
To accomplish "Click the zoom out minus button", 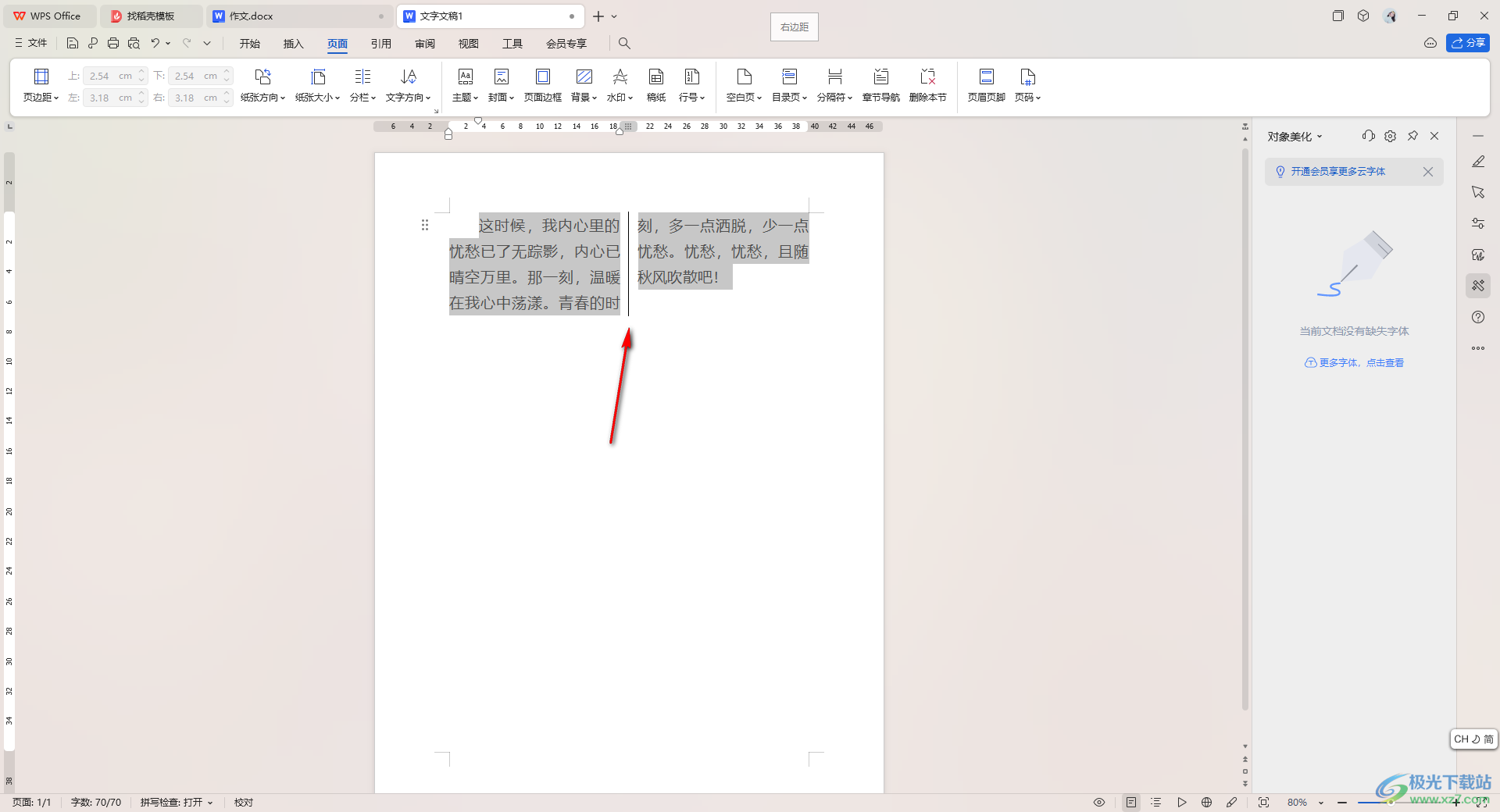I will (x=1342, y=803).
